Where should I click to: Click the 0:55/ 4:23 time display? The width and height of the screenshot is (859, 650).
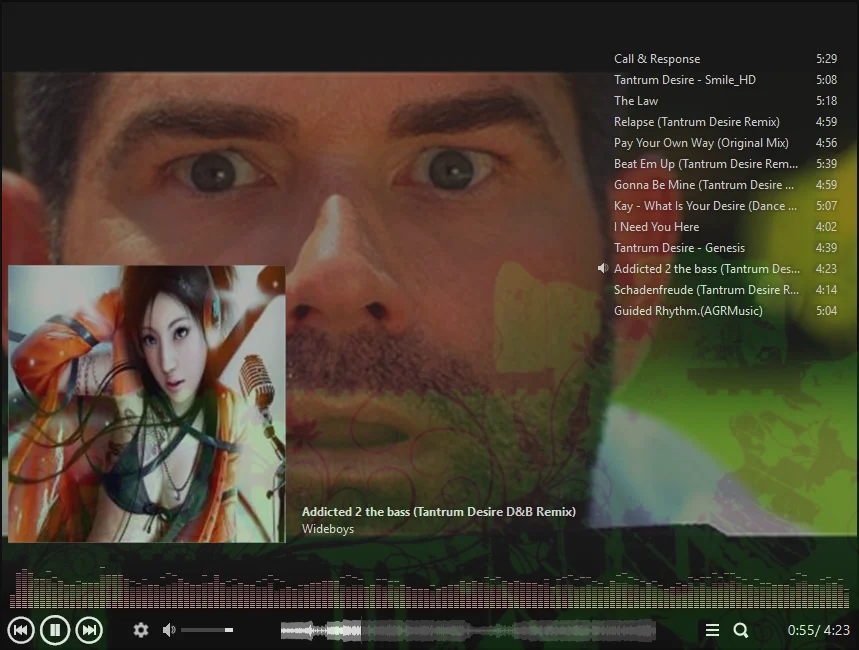[x=818, y=630]
